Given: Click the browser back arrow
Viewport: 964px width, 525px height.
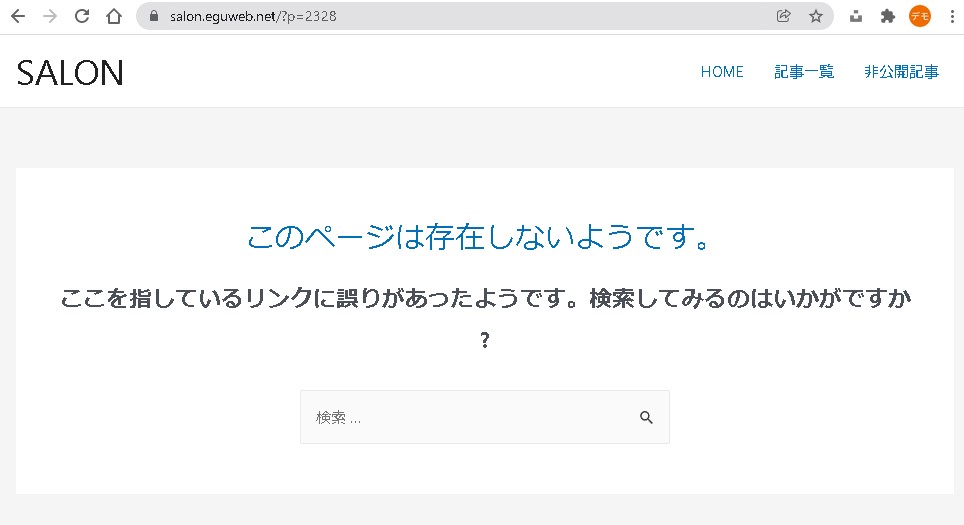Looking at the screenshot, I should (x=18, y=16).
